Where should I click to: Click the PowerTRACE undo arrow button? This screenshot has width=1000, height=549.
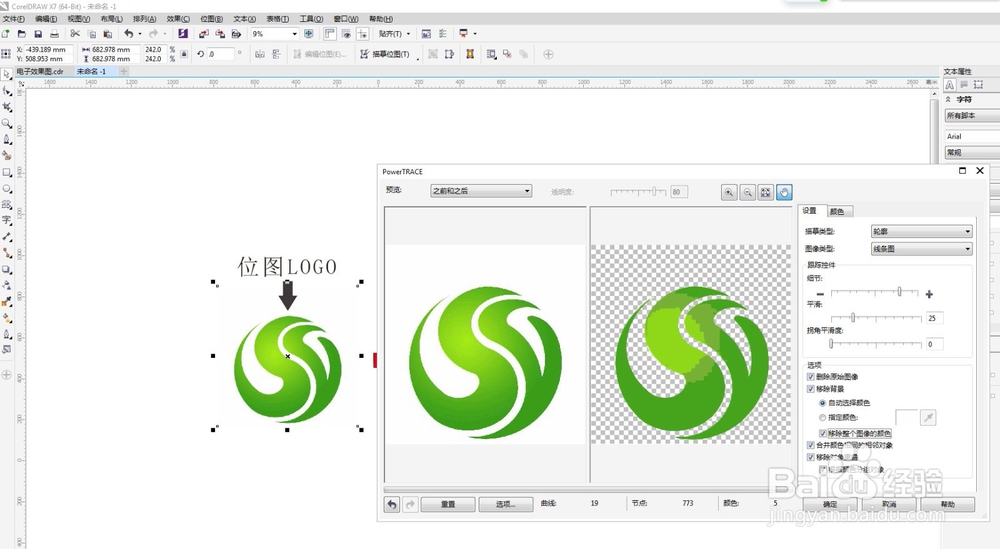coord(392,504)
